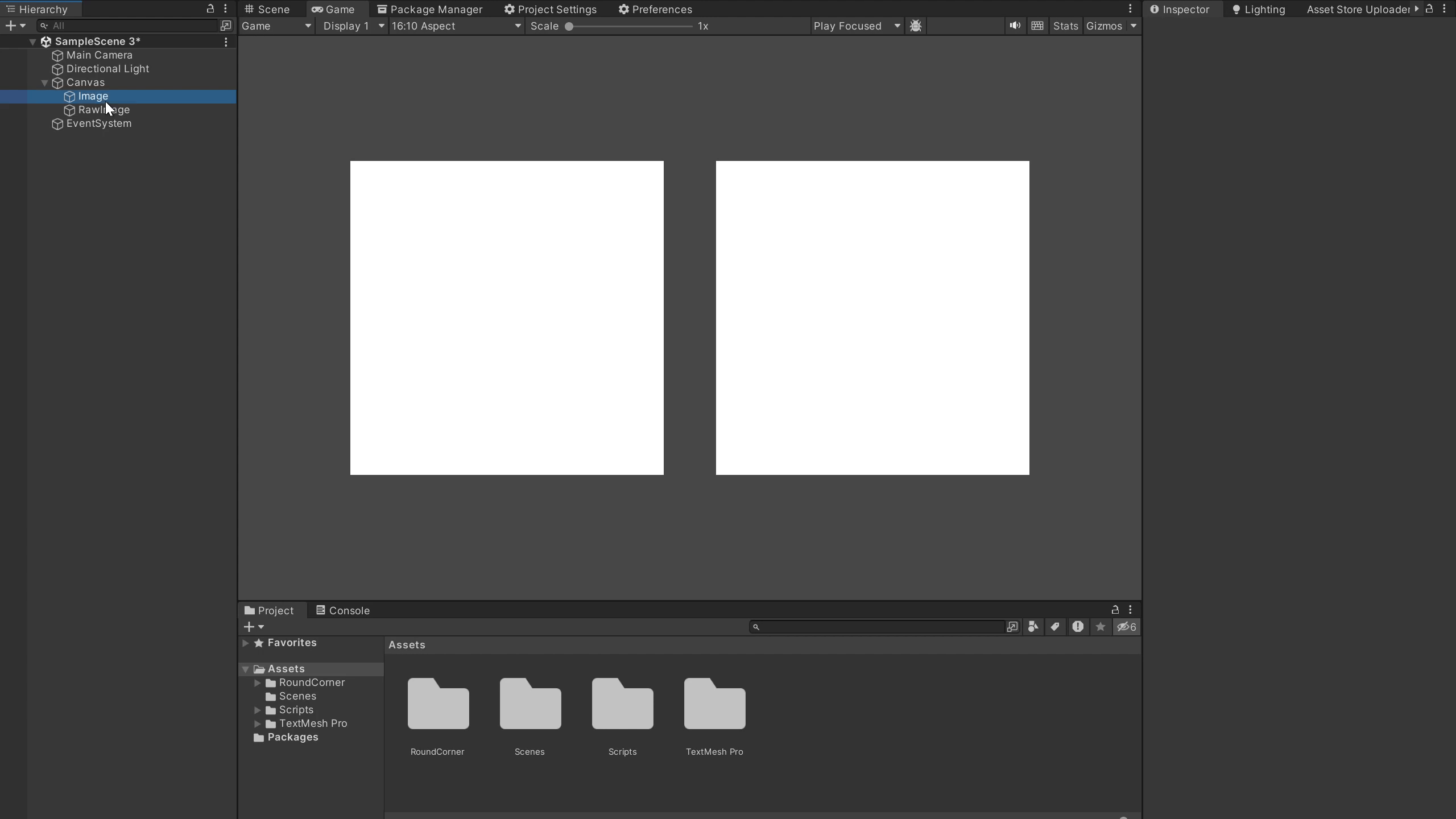Click the Project search field

click(x=877, y=627)
